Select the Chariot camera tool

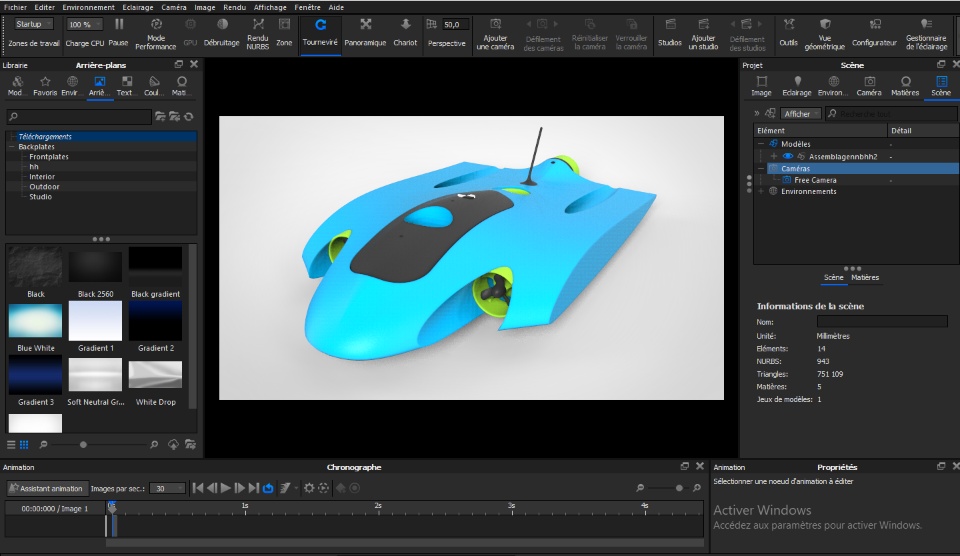405,32
